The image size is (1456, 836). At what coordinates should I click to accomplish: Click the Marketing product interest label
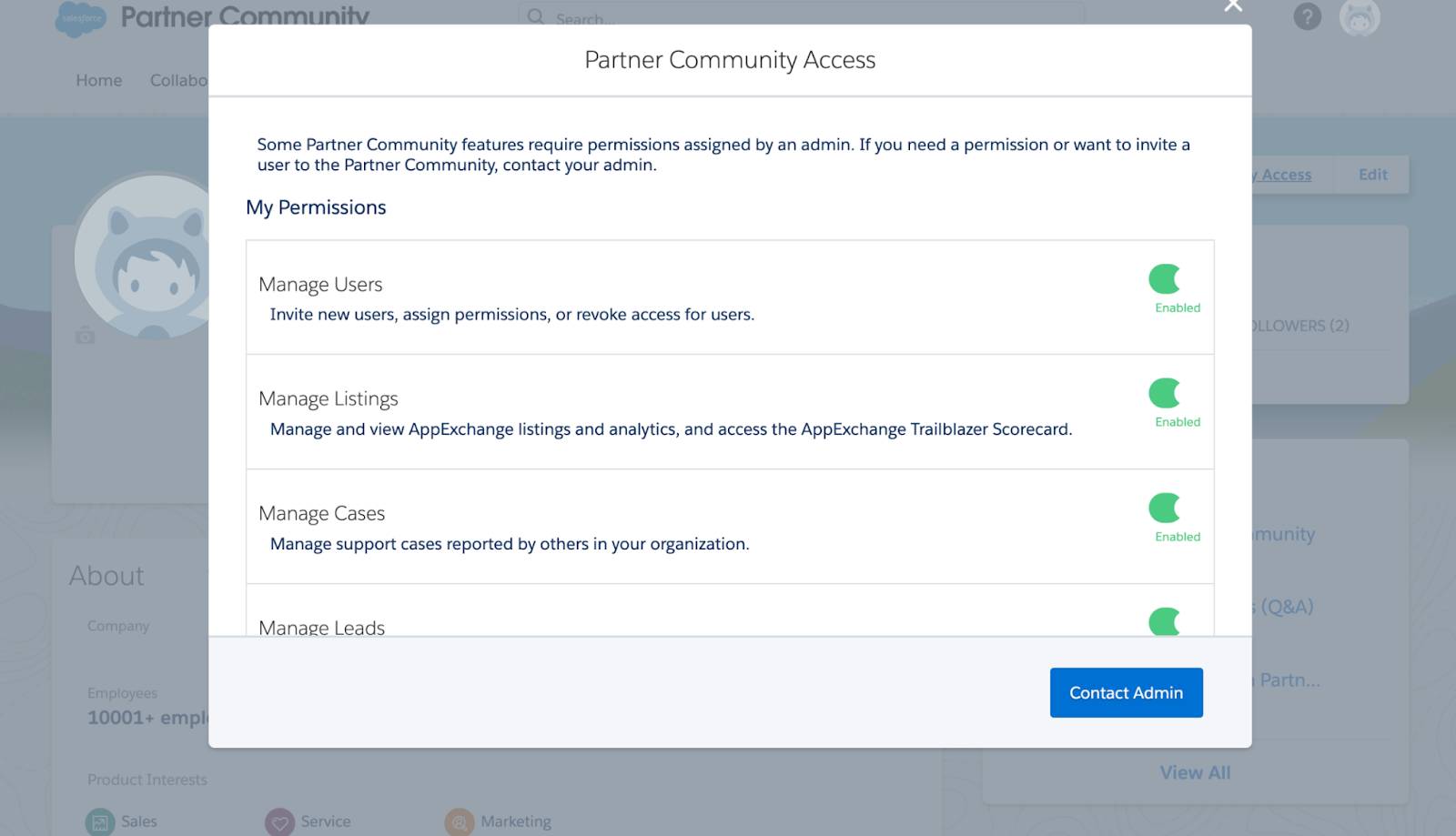(516, 821)
